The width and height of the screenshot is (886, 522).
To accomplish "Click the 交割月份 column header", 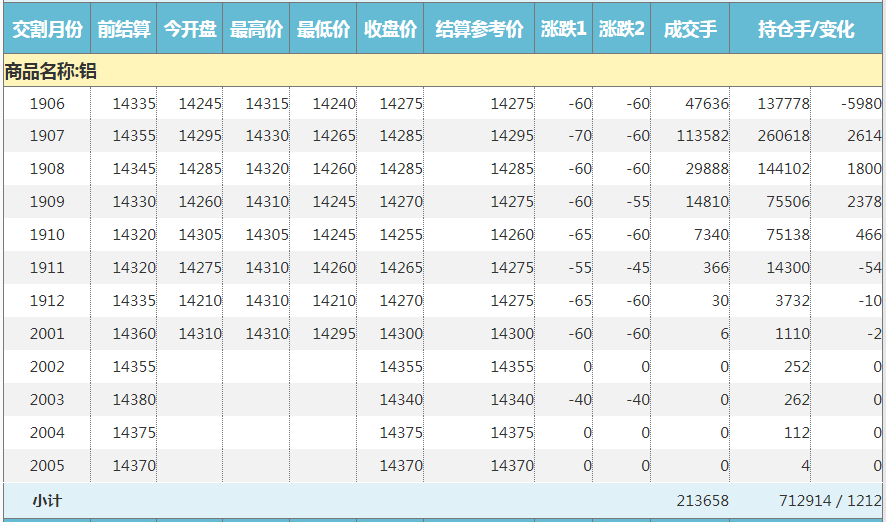I will tap(45, 30).
